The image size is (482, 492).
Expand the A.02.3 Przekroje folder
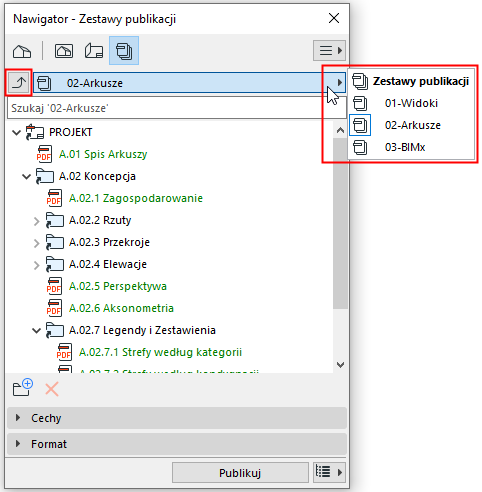37,243
